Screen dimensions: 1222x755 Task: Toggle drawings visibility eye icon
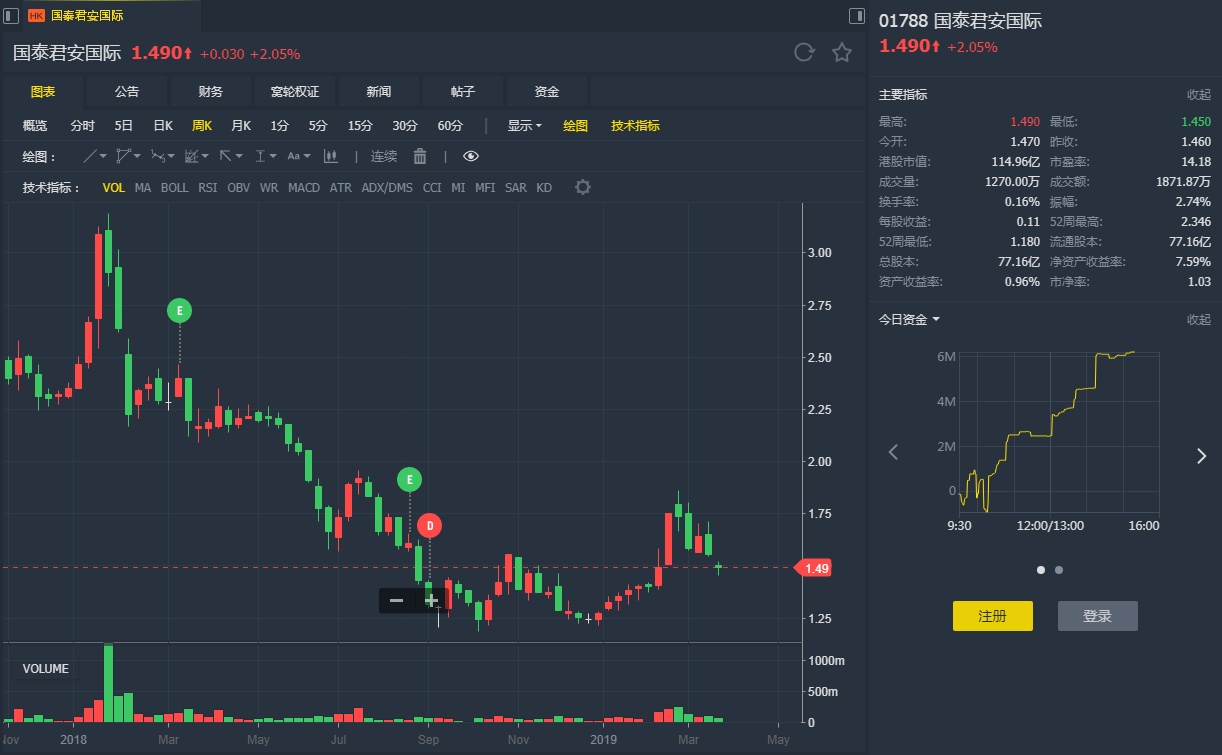[471, 156]
